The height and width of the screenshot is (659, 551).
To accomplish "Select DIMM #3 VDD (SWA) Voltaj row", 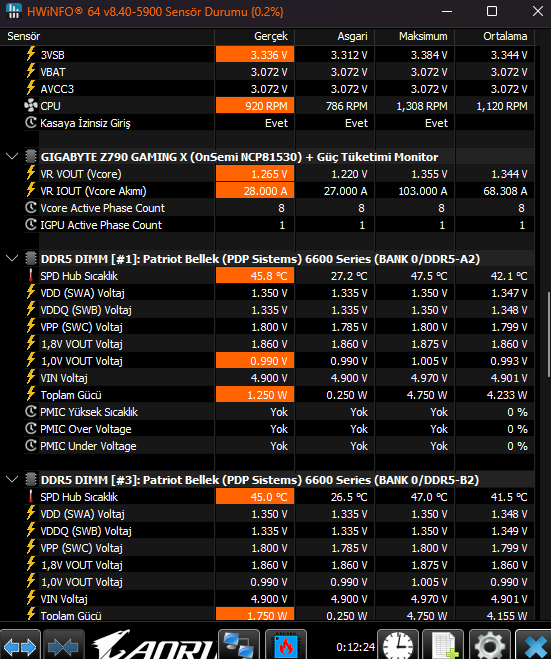I will [278, 514].
